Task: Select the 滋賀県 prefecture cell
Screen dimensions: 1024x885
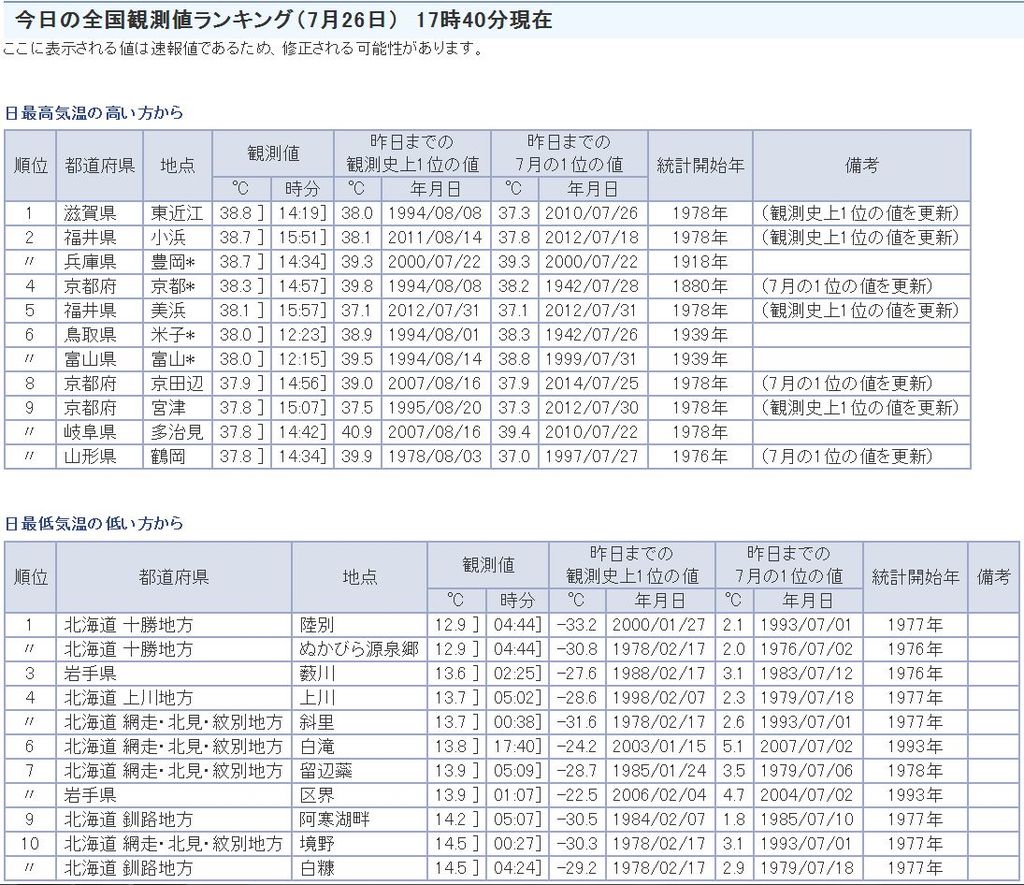Action: coord(91,213)
